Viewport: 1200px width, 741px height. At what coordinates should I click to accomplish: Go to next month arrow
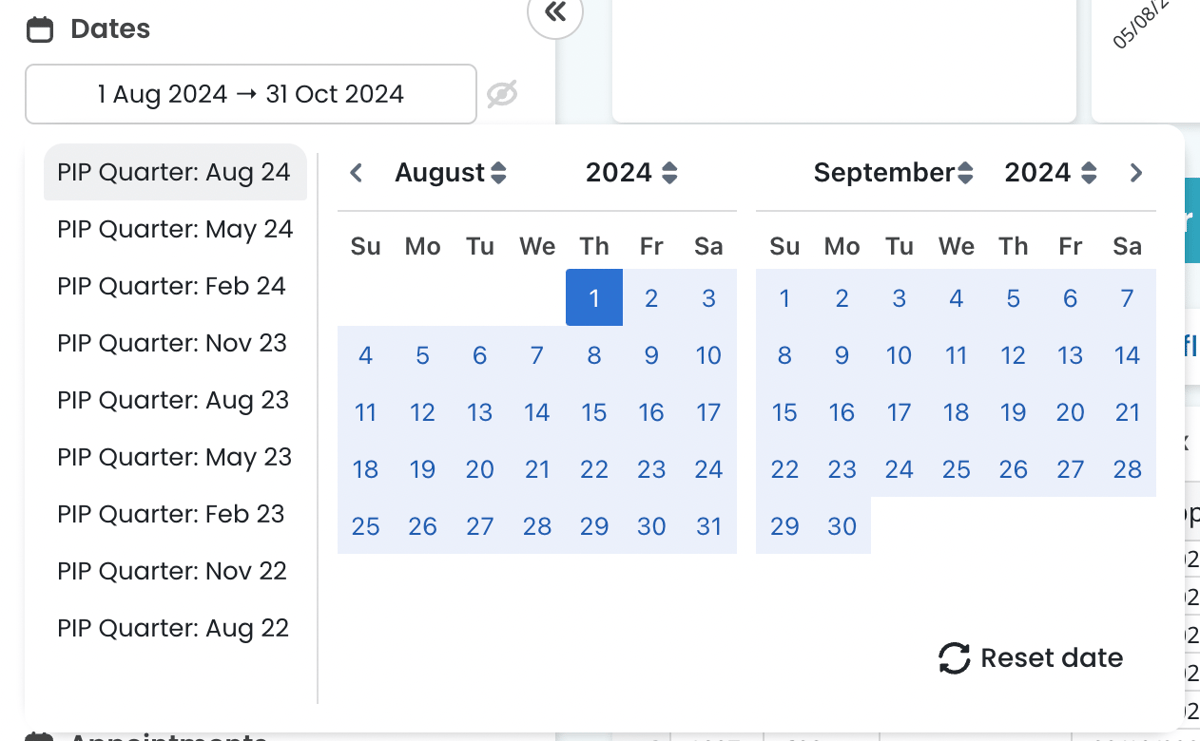(x=1135, y=173)
